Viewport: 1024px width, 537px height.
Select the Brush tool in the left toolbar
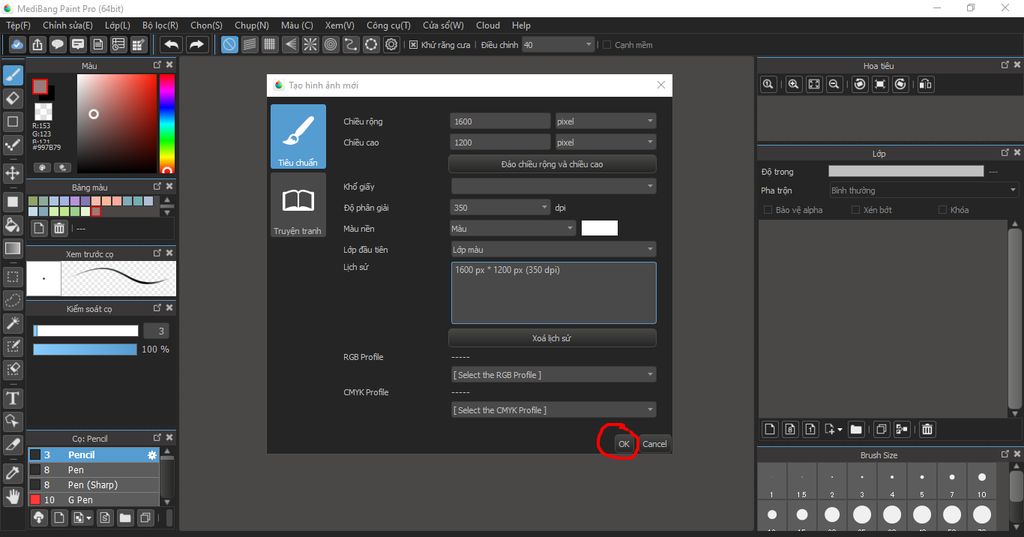click(x=12, y=76)
